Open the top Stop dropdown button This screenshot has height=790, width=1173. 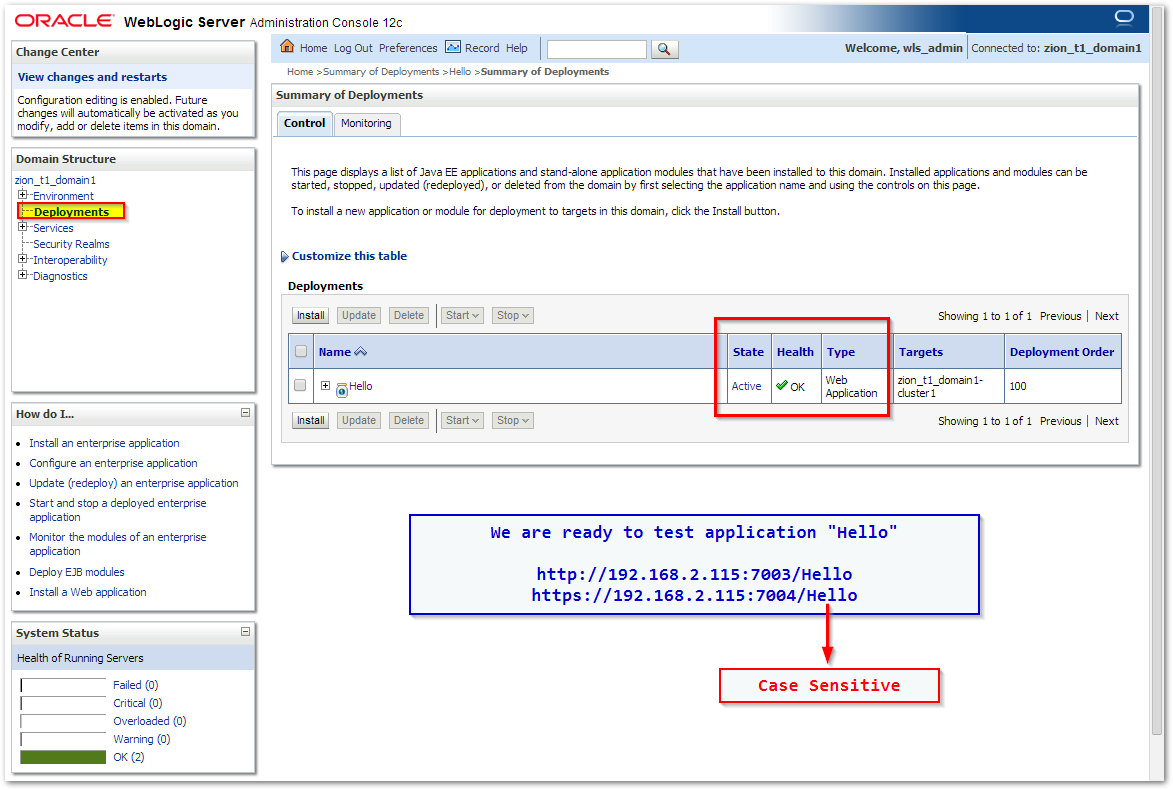coord(512,316)
